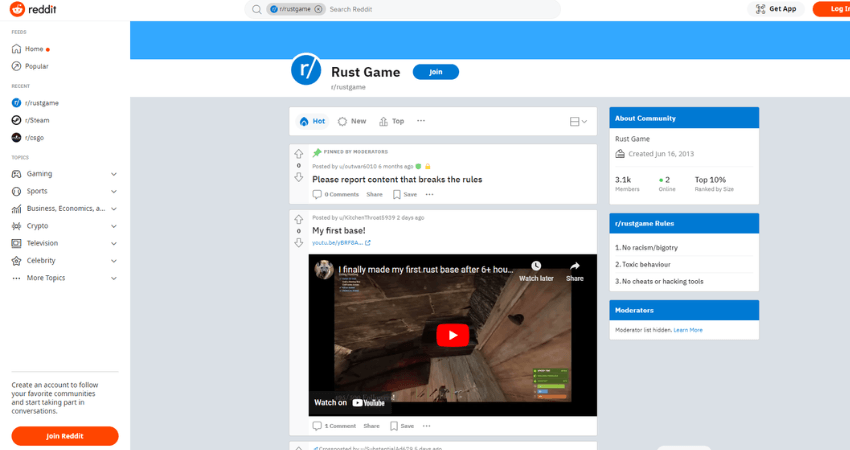Share the 'My first base!' post
Viewport: 850px width, 450px height.
click(x=371, y=426)
